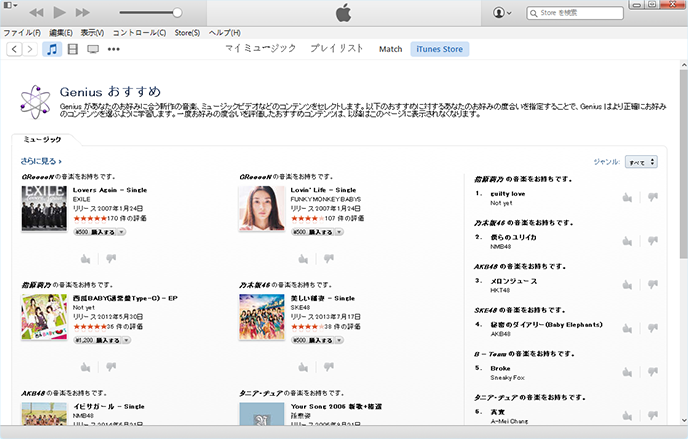Screen dimensions: 688x439
Task: Select the Music library icon
Action: click(52, 49)
